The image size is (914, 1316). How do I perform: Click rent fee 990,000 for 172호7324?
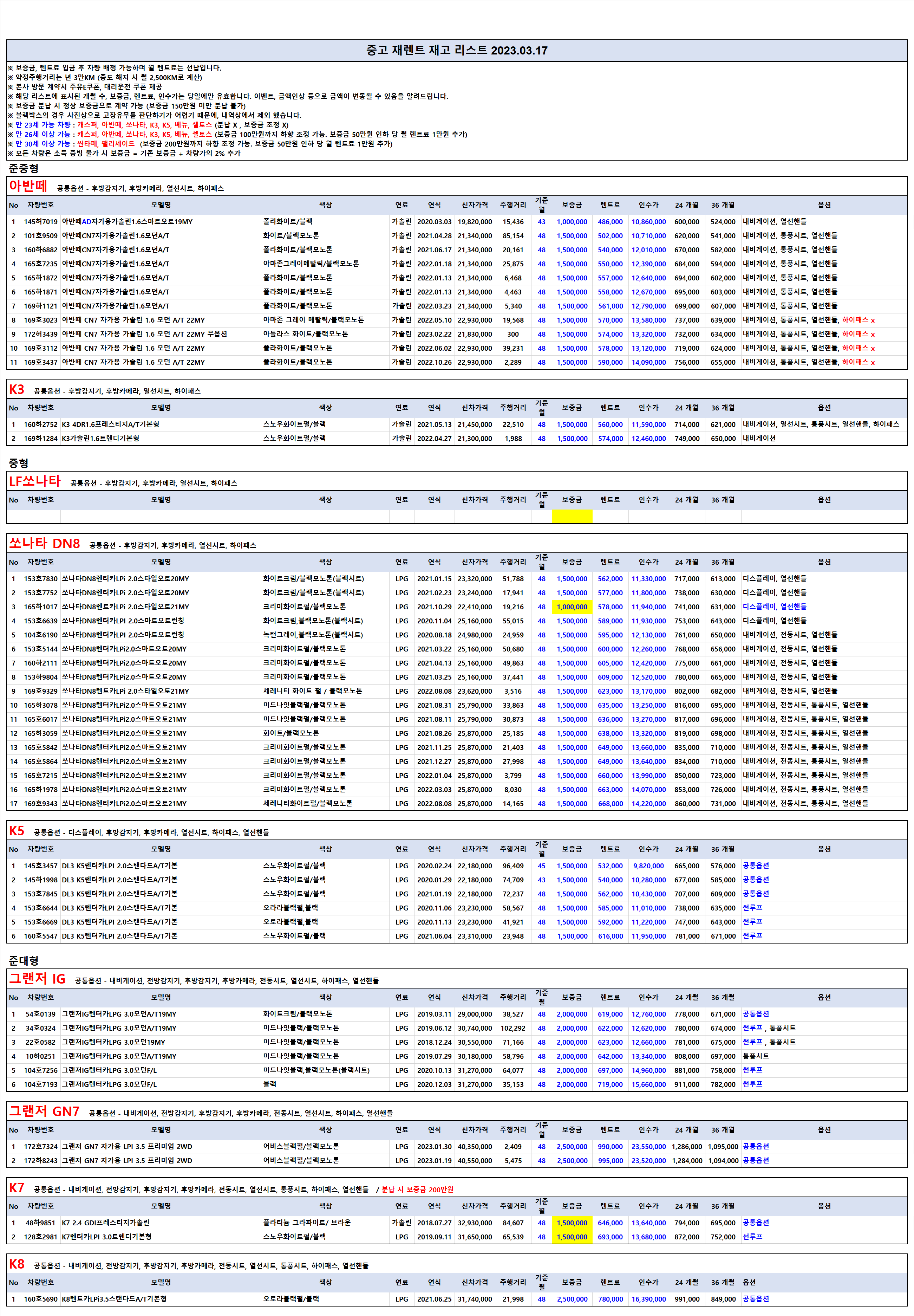coord(610,1146)
